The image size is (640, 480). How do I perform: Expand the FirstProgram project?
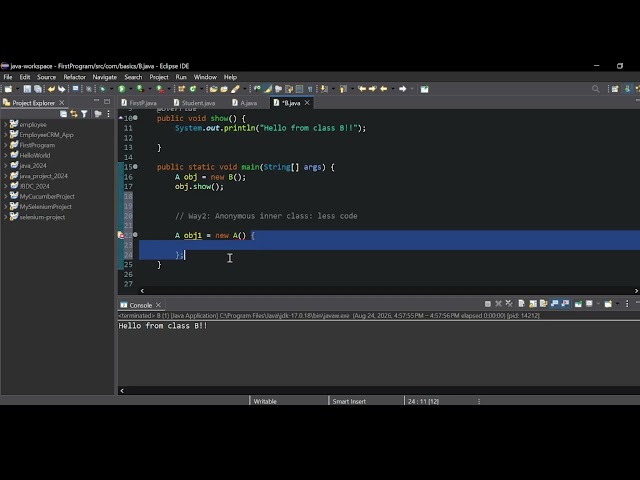(x=6, y=145)
